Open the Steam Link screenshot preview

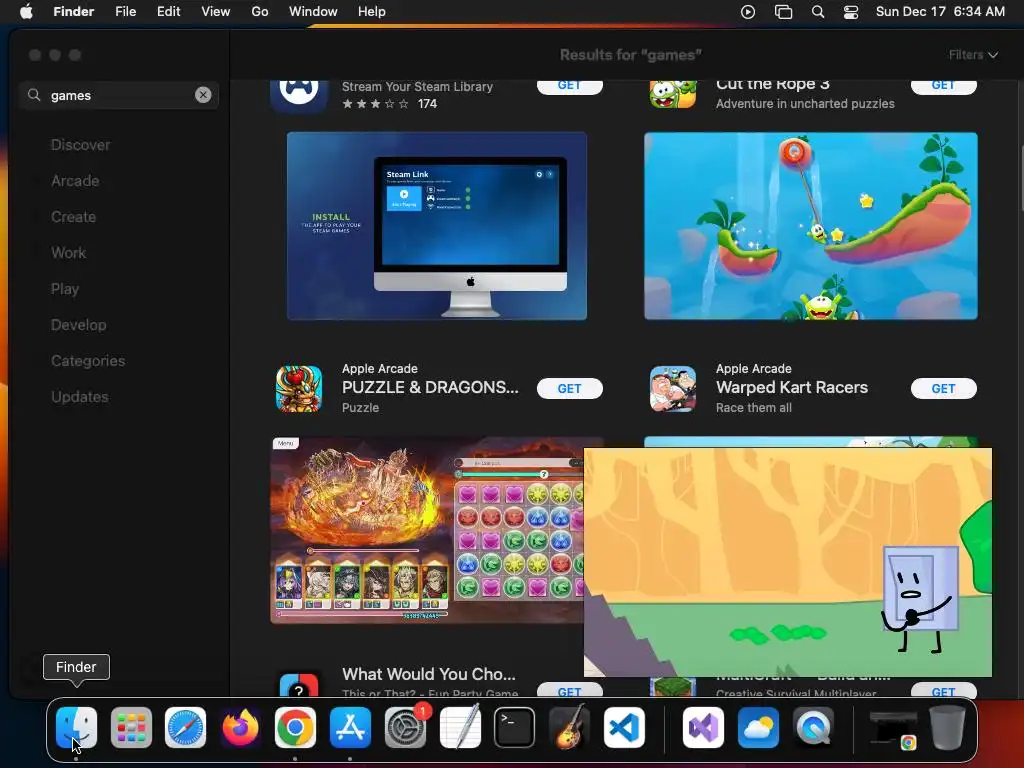(x=437, y=226)
